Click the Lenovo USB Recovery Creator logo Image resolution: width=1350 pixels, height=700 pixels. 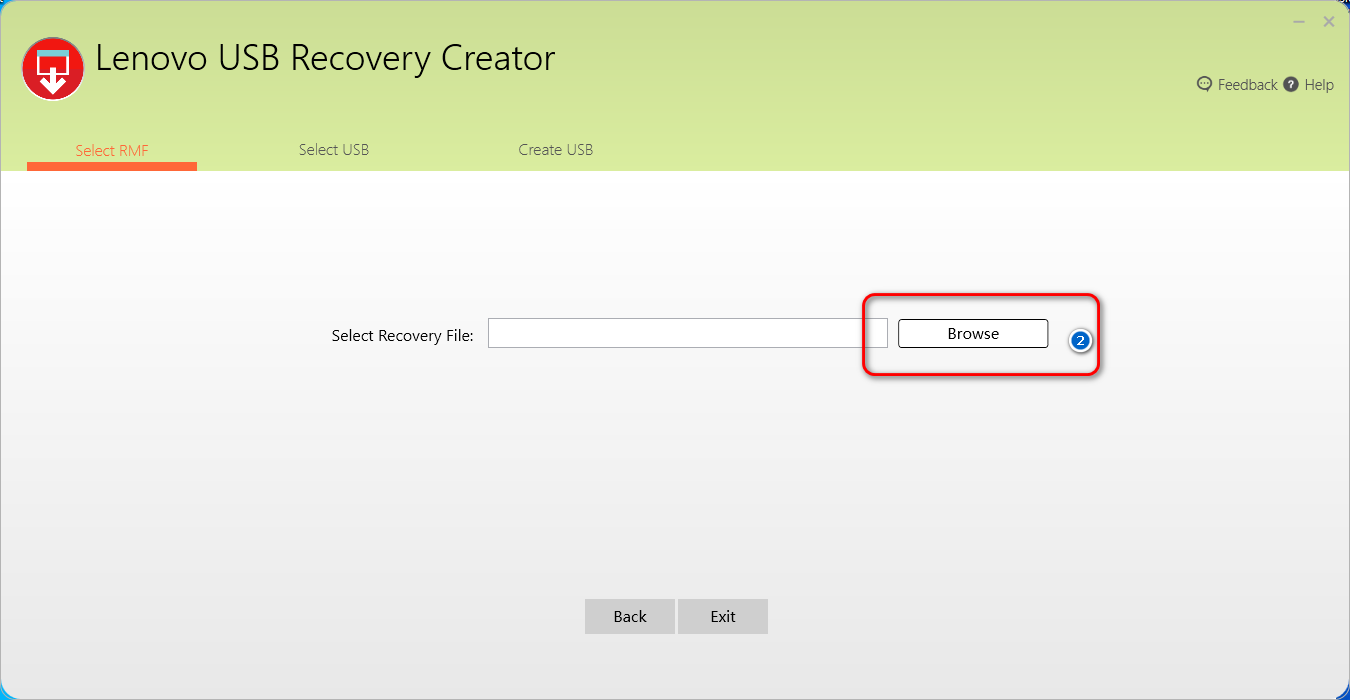(53, 68)
